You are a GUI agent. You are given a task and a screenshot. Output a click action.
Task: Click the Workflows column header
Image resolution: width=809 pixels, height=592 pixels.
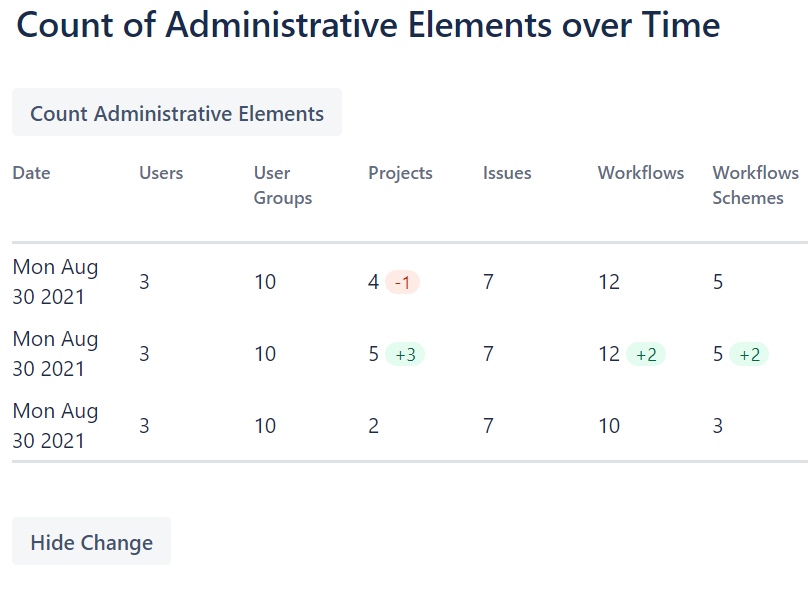(x=641, y=173)
